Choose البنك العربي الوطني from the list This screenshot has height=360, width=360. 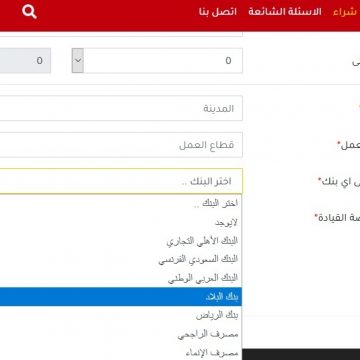coord(121,278)
